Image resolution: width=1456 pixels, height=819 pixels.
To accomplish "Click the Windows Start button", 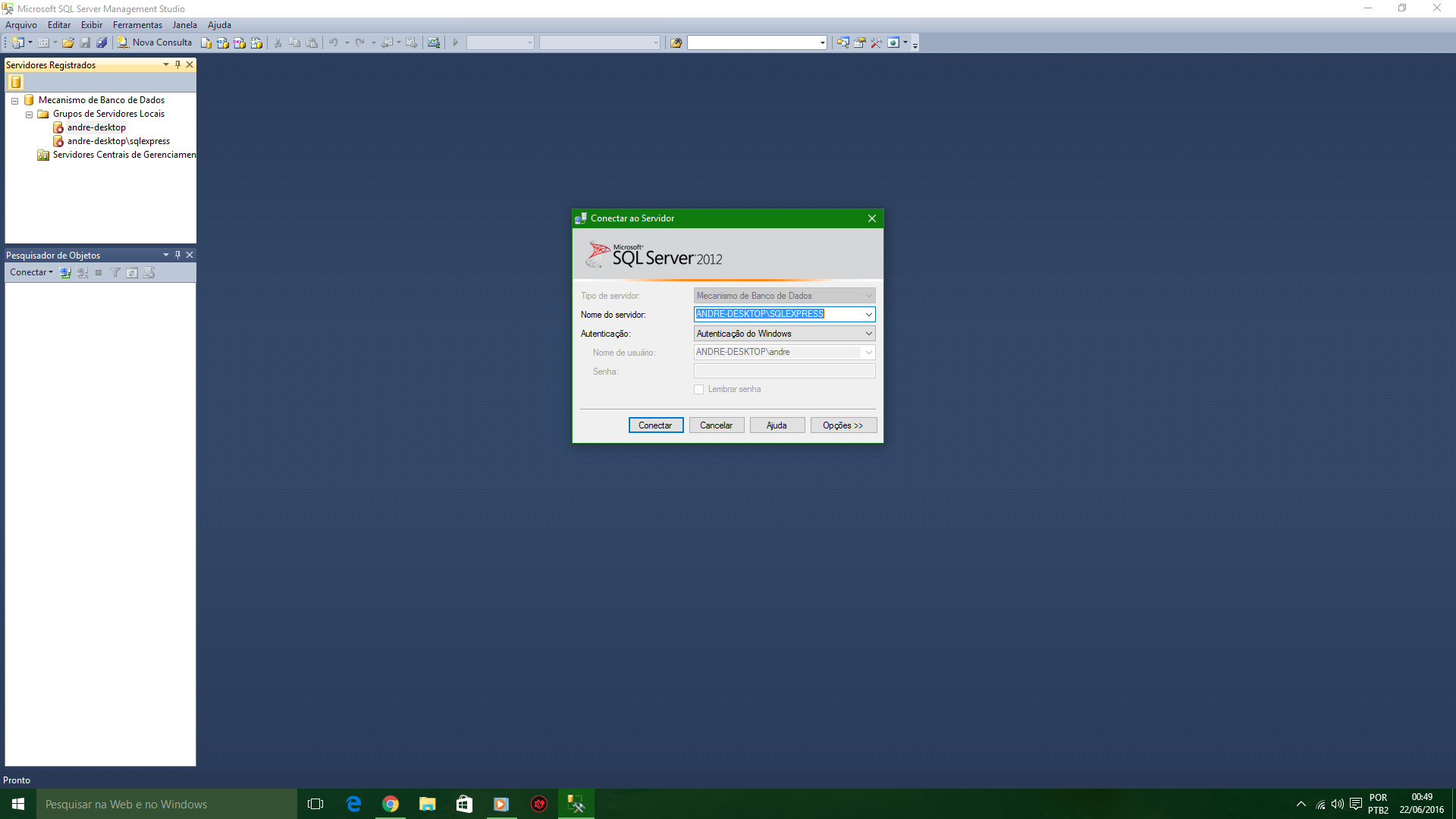I will coord(18,804).
